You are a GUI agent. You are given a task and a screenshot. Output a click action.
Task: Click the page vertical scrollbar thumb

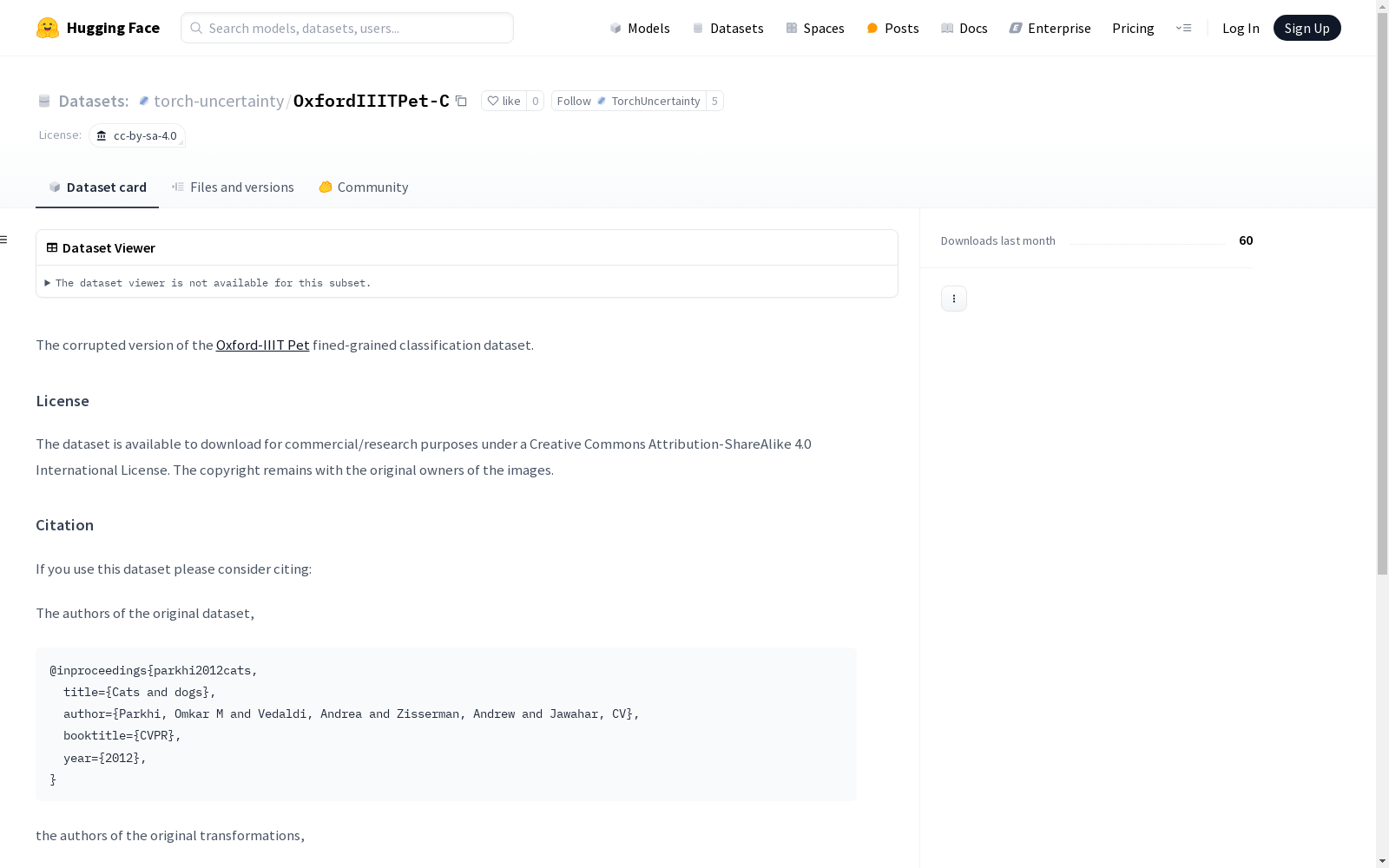pyautogui.click(x=1382, y=295)
